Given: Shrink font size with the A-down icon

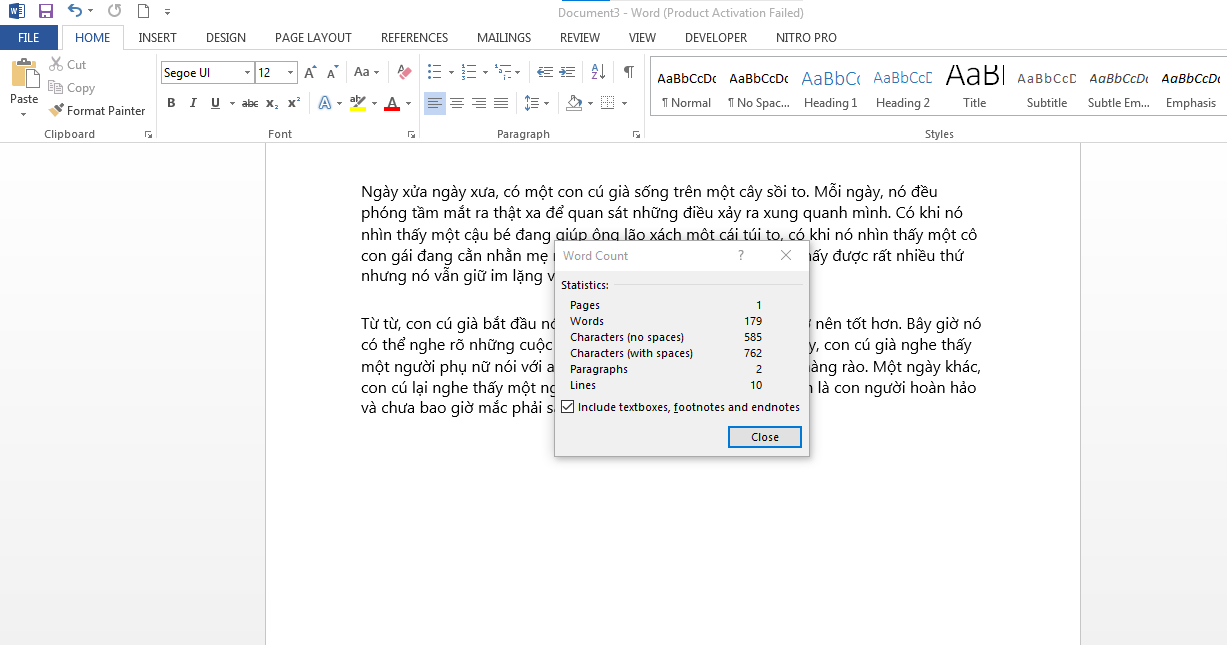Looking at the screenshot, I should pyautogui.click(x=330, y=73).
